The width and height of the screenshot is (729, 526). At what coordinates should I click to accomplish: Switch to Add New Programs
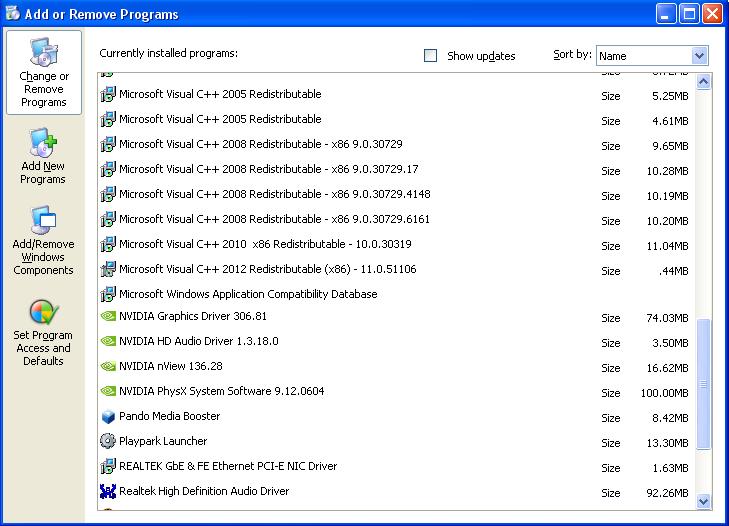tap(43, 157)
